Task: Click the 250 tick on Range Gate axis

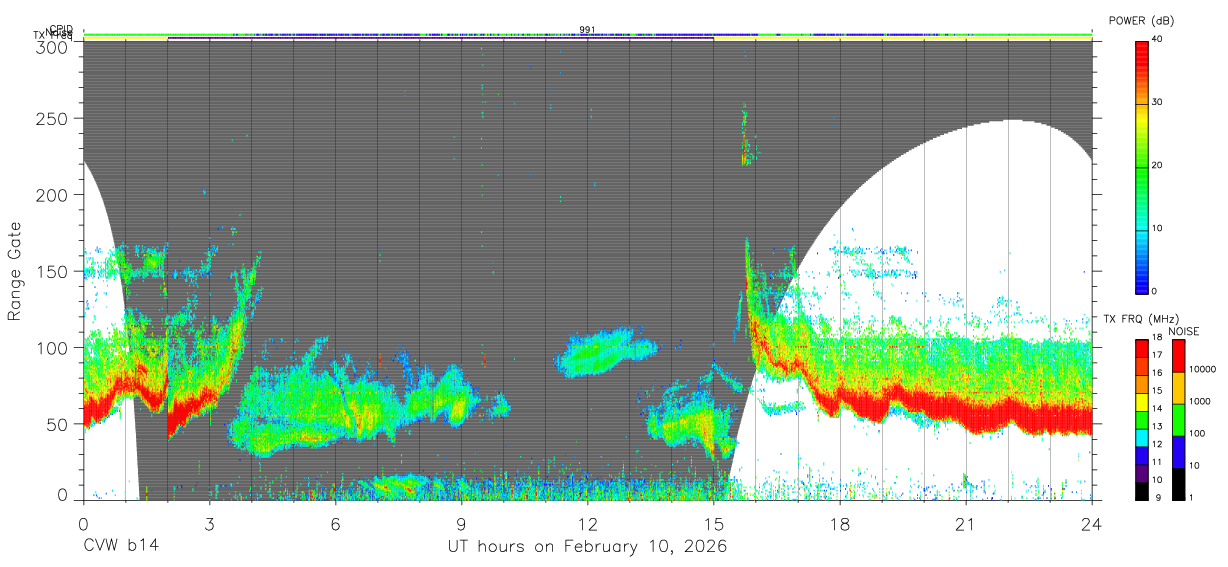Action: 54,119
